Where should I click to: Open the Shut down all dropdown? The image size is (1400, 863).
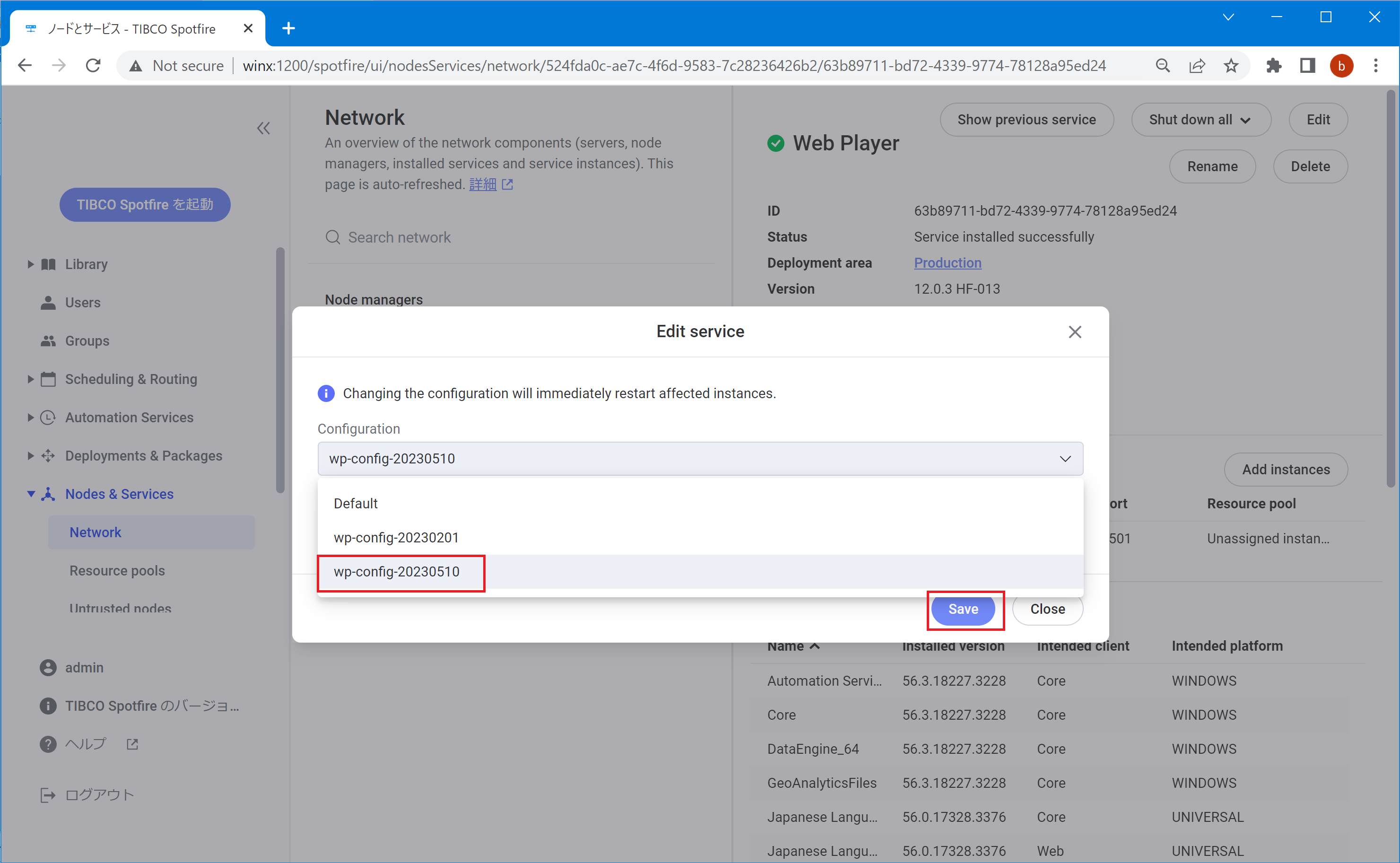pyautogui.click(x=1201, y=120)
